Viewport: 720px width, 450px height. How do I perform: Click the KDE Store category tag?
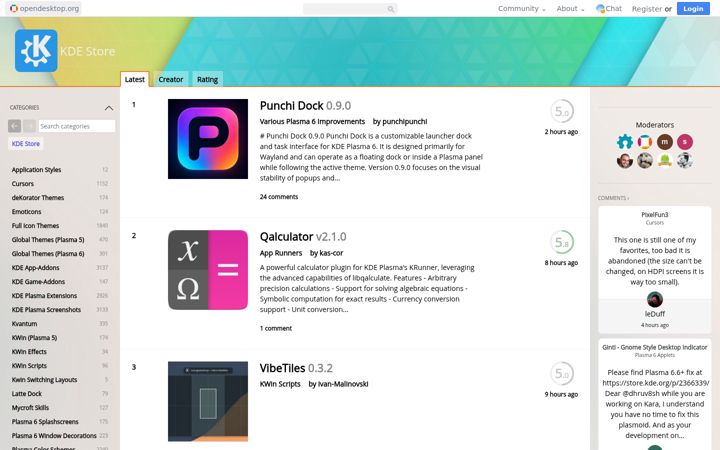click(x=26, y=144)
